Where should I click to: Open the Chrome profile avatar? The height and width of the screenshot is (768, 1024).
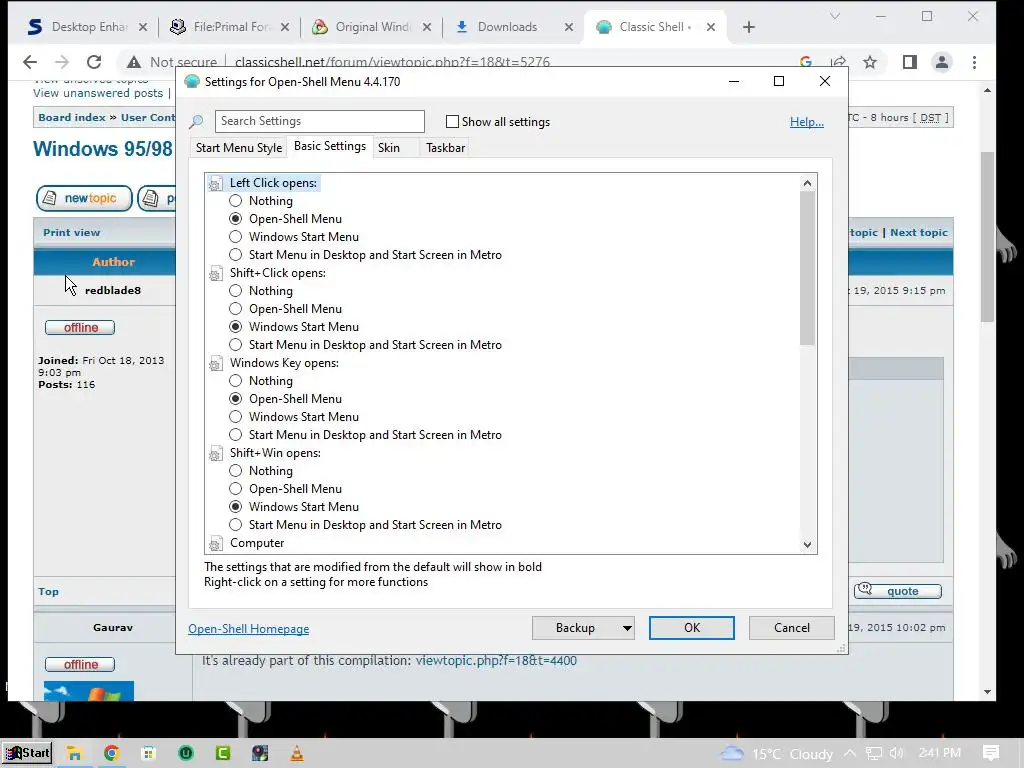click(x=942, y=62)
